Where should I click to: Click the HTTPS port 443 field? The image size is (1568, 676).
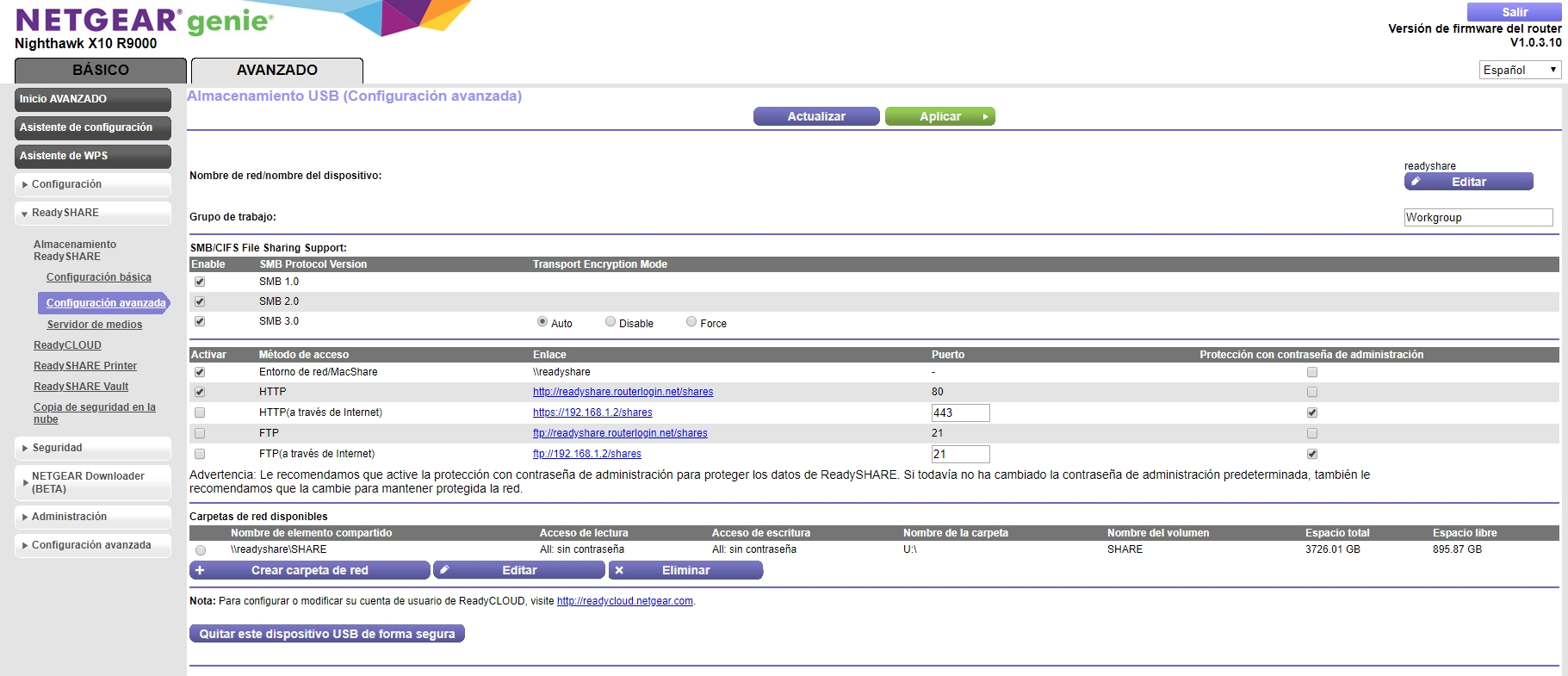point(960,412)
